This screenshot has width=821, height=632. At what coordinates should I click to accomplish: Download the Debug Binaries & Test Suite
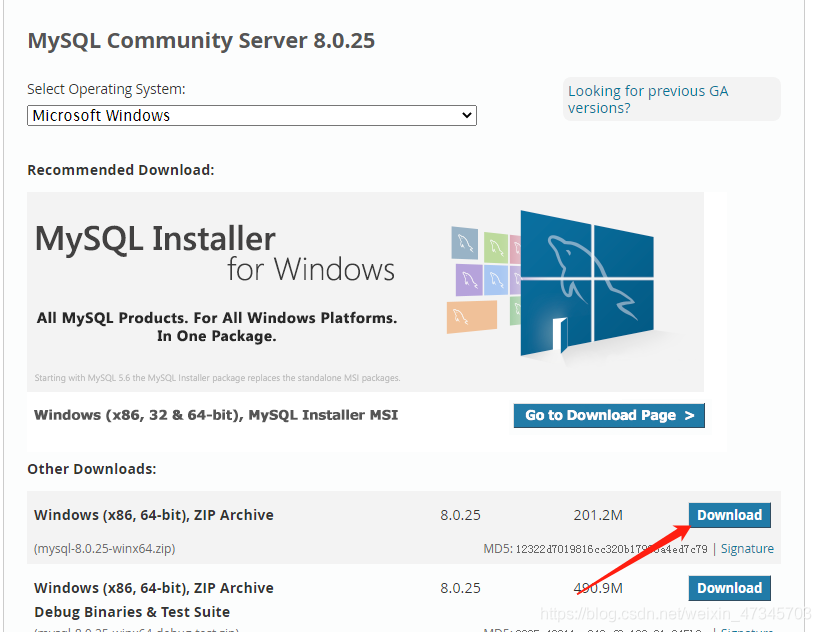729,588
